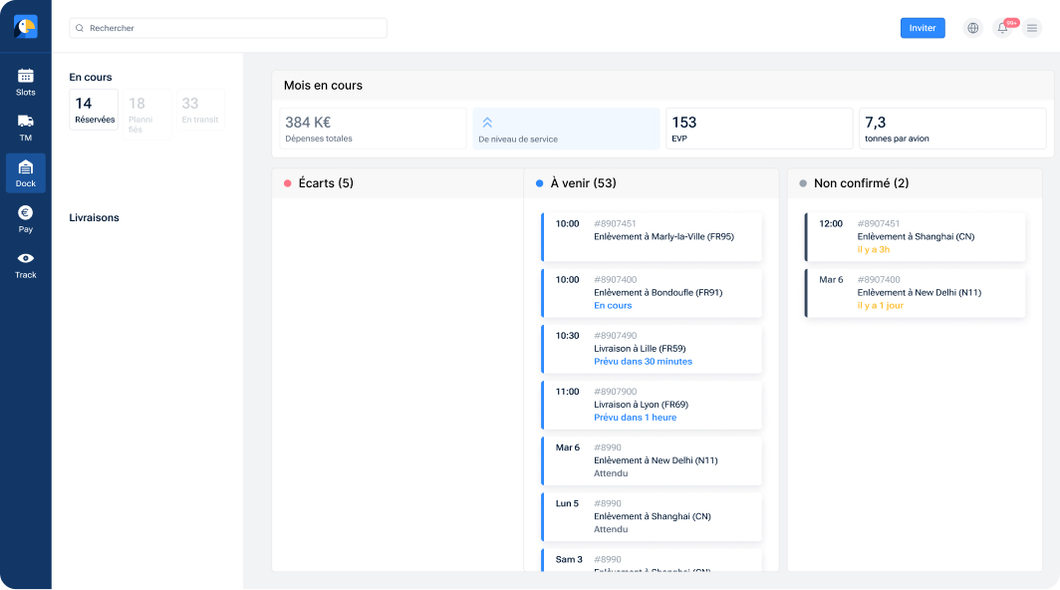
Task: Open the Pay euro section
Action: 26,220
